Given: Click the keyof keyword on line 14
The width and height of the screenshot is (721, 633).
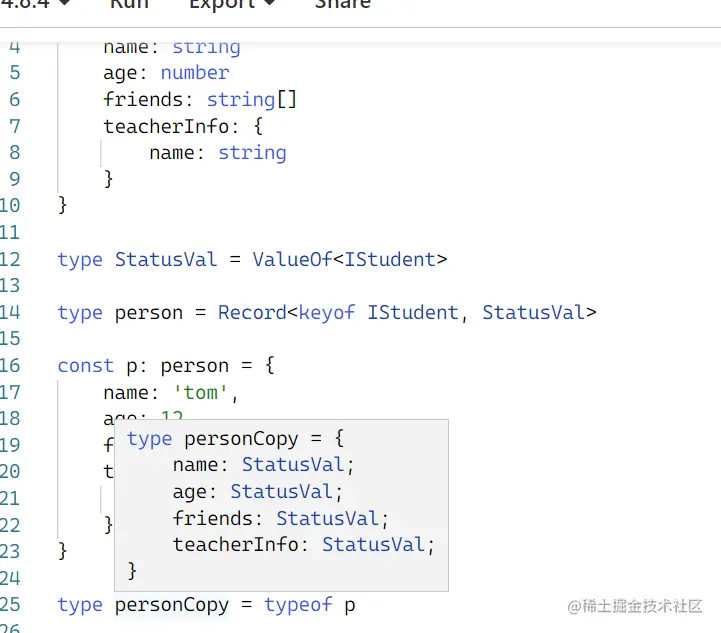Looking at the screenshot, I should tap(327, 312).
